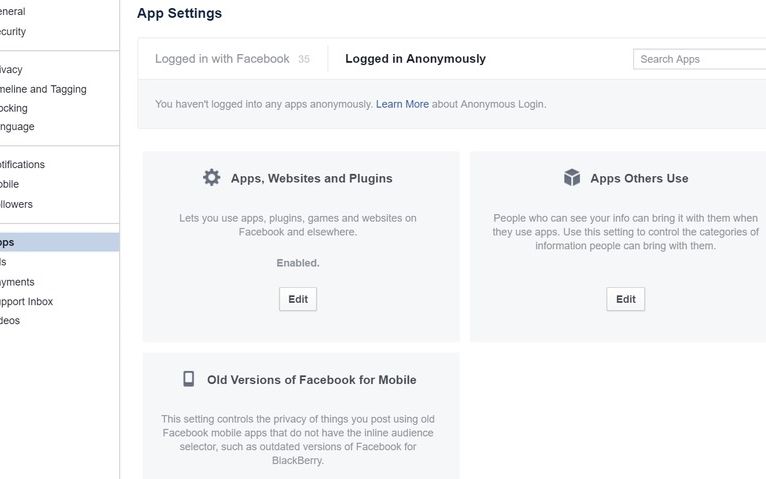The image size is (766, 479).
Task: Select Videos settings in the sidebar
Action: tap(9, 321)
